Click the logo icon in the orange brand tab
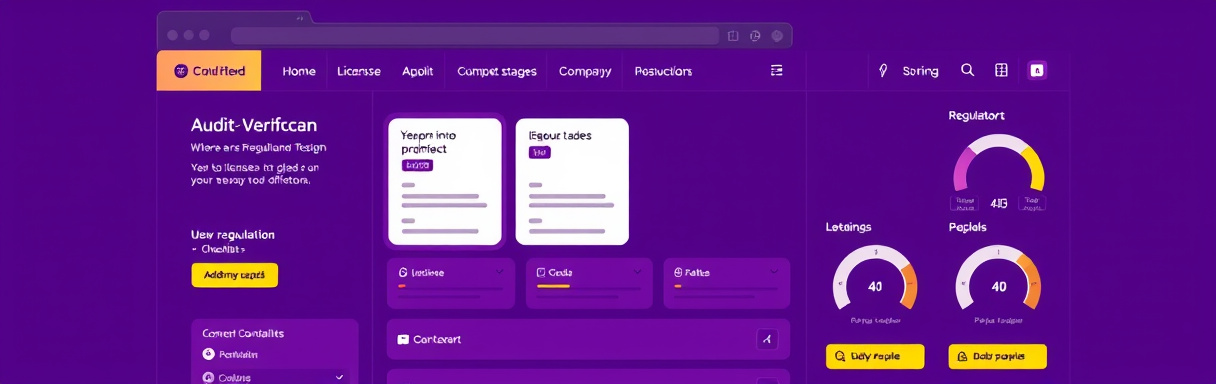The image size is (1216, 384). point(181,71)
